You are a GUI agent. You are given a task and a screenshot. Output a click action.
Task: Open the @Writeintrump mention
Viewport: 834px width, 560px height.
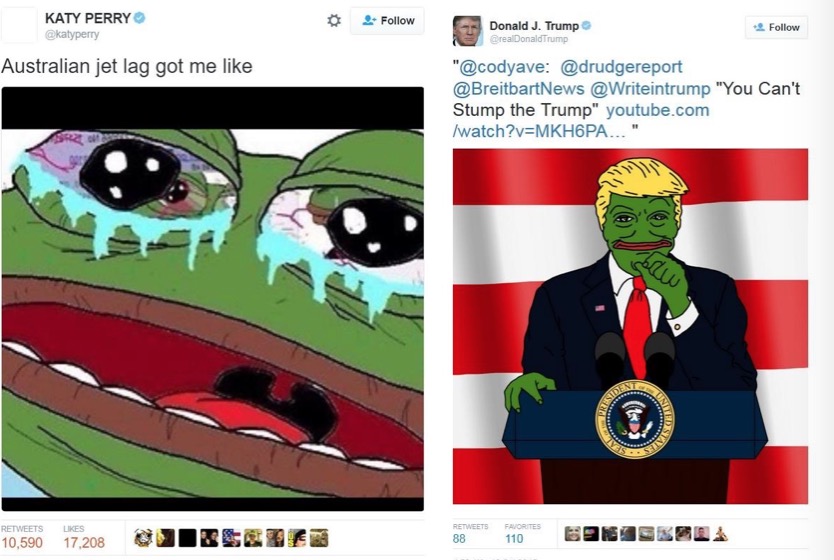650,88
